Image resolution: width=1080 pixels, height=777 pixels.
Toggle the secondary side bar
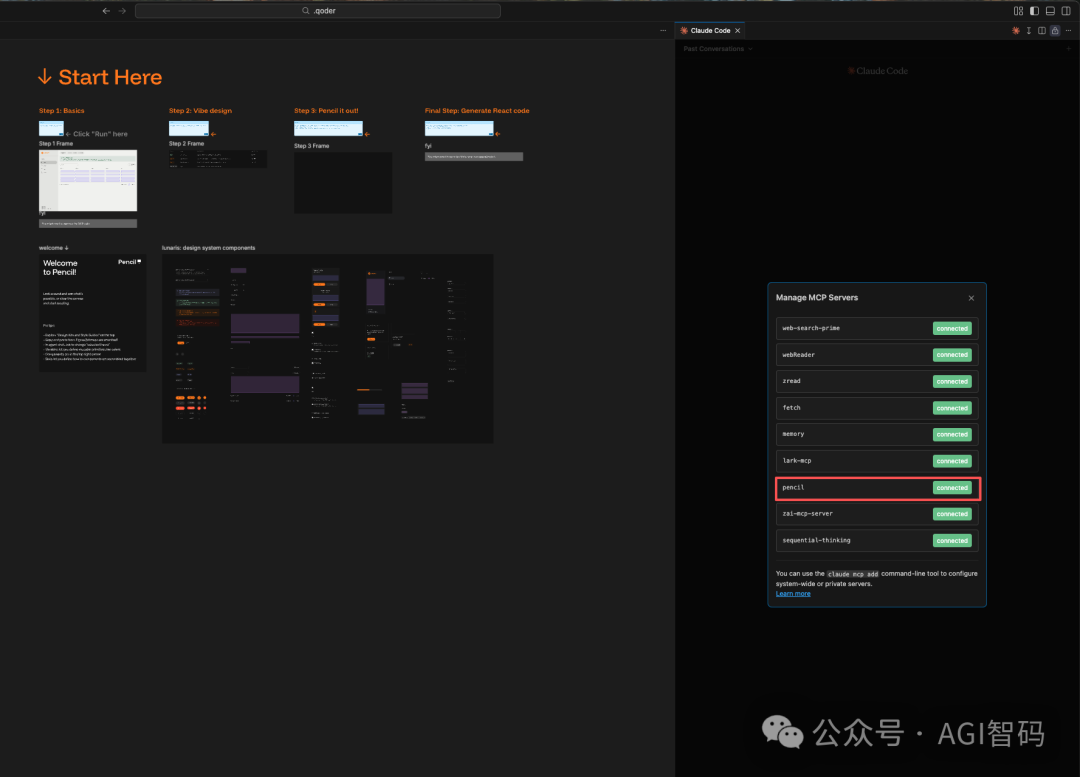(1065, 11)
